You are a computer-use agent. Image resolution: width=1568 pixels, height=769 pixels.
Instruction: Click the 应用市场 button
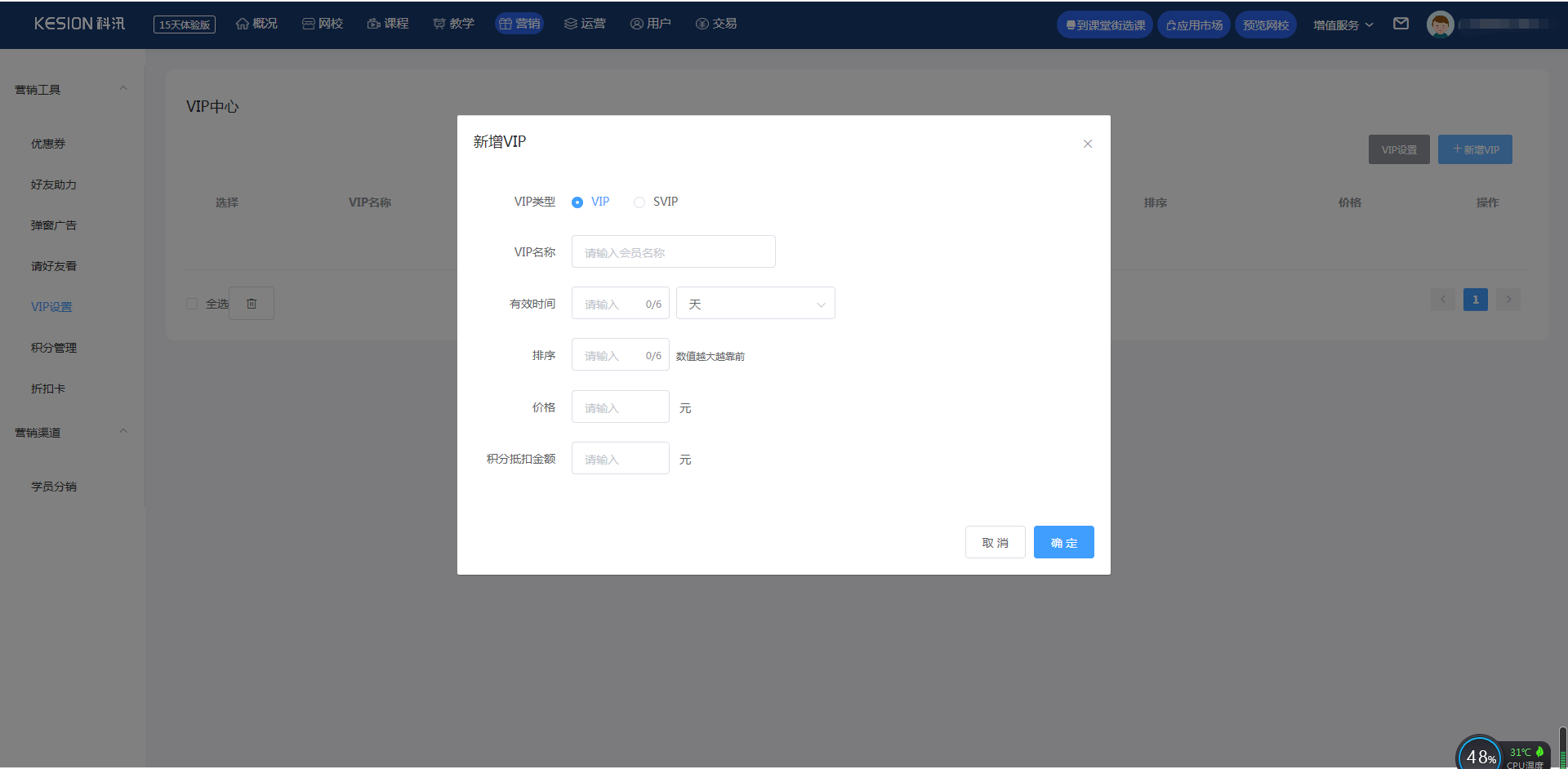[x=1194, y=25]
